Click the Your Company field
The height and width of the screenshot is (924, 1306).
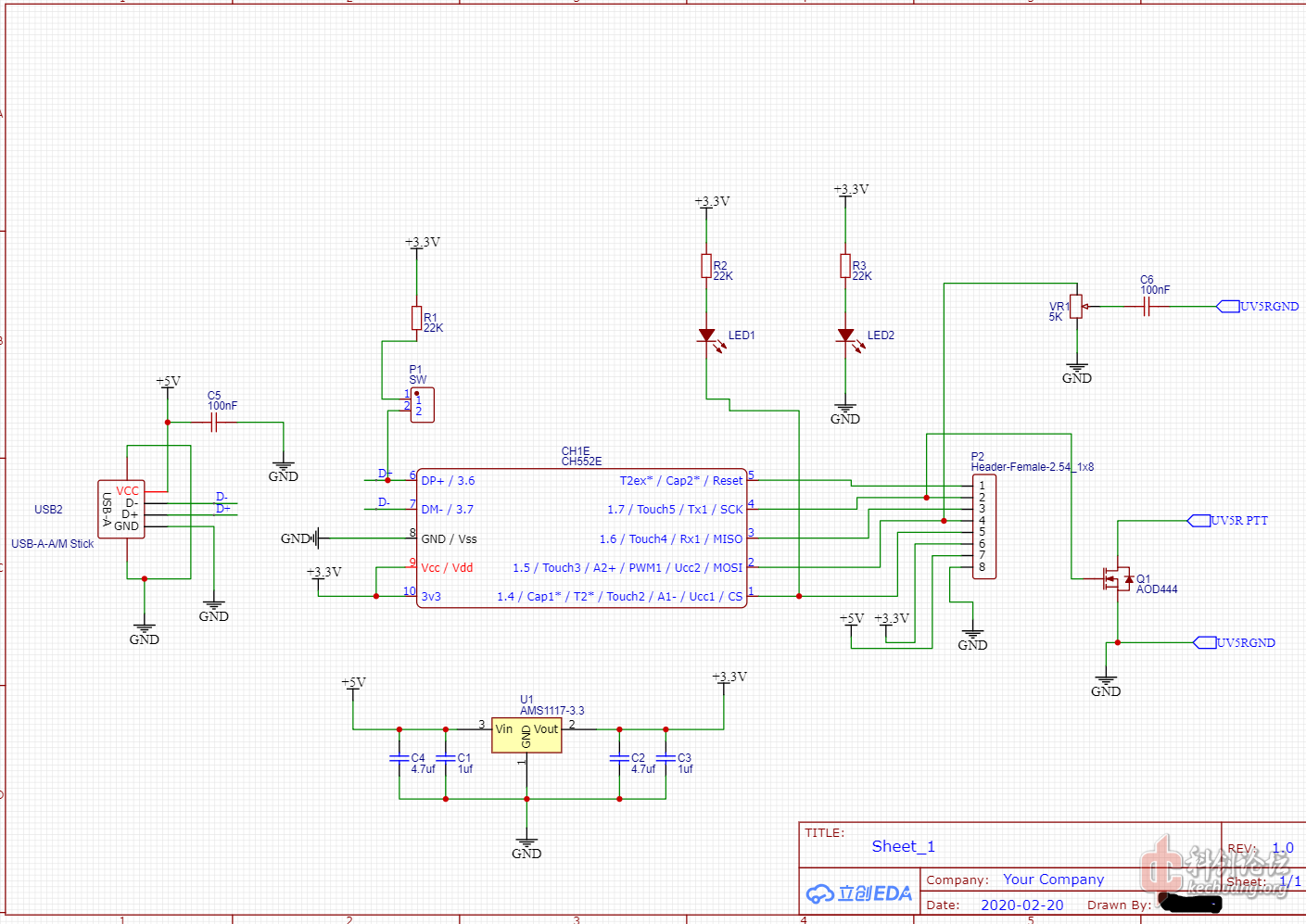click(x=1053, y=880)
